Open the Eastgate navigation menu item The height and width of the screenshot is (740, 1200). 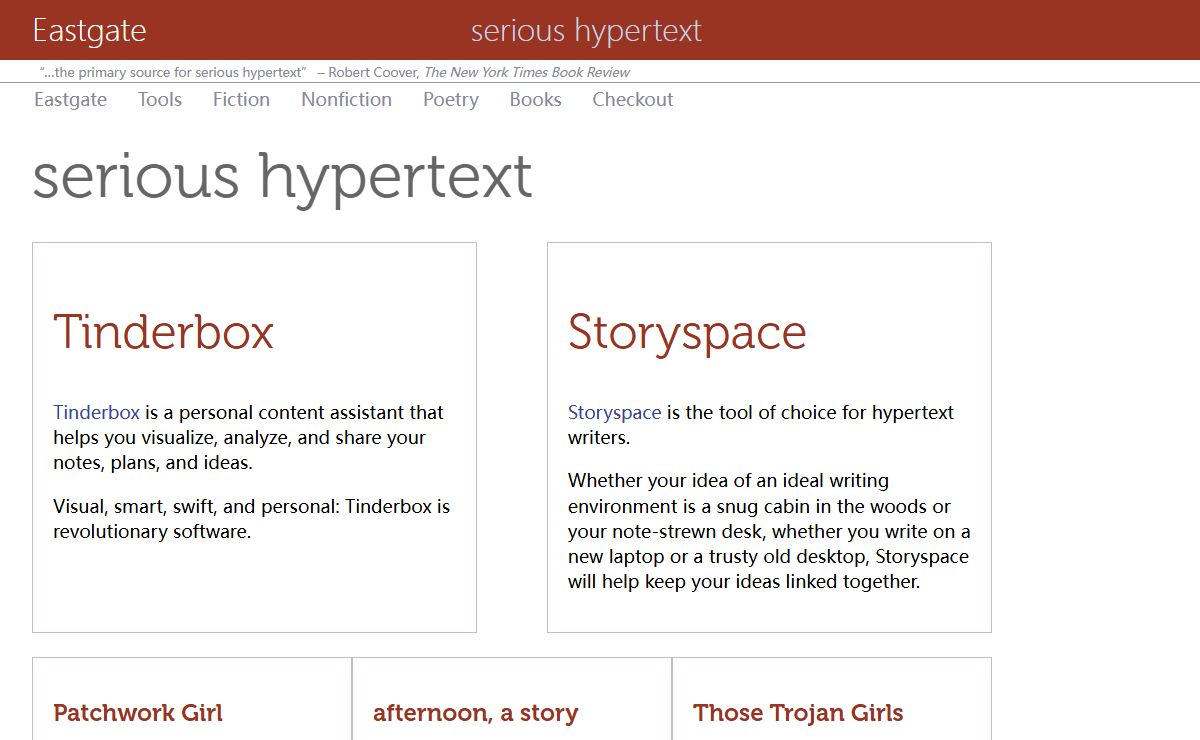(x=70, y=100)
